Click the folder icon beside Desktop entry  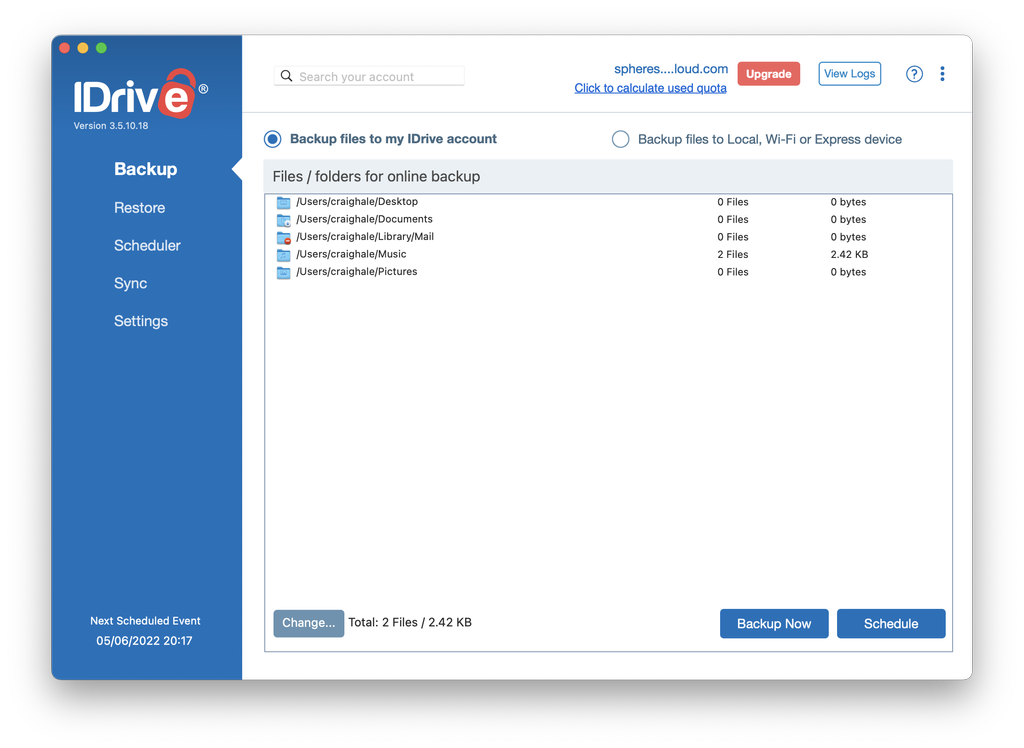(283, 201)
